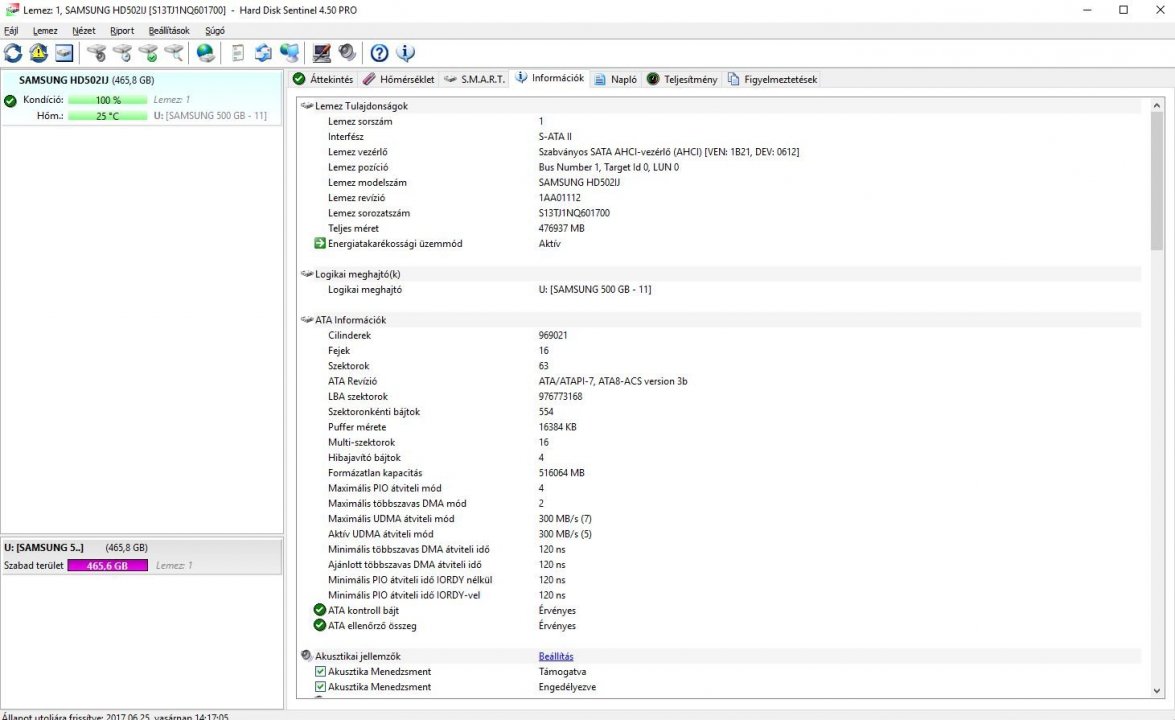
Task: Click the yellow warning triangle toolbar icon
Action: click(39, 52)
